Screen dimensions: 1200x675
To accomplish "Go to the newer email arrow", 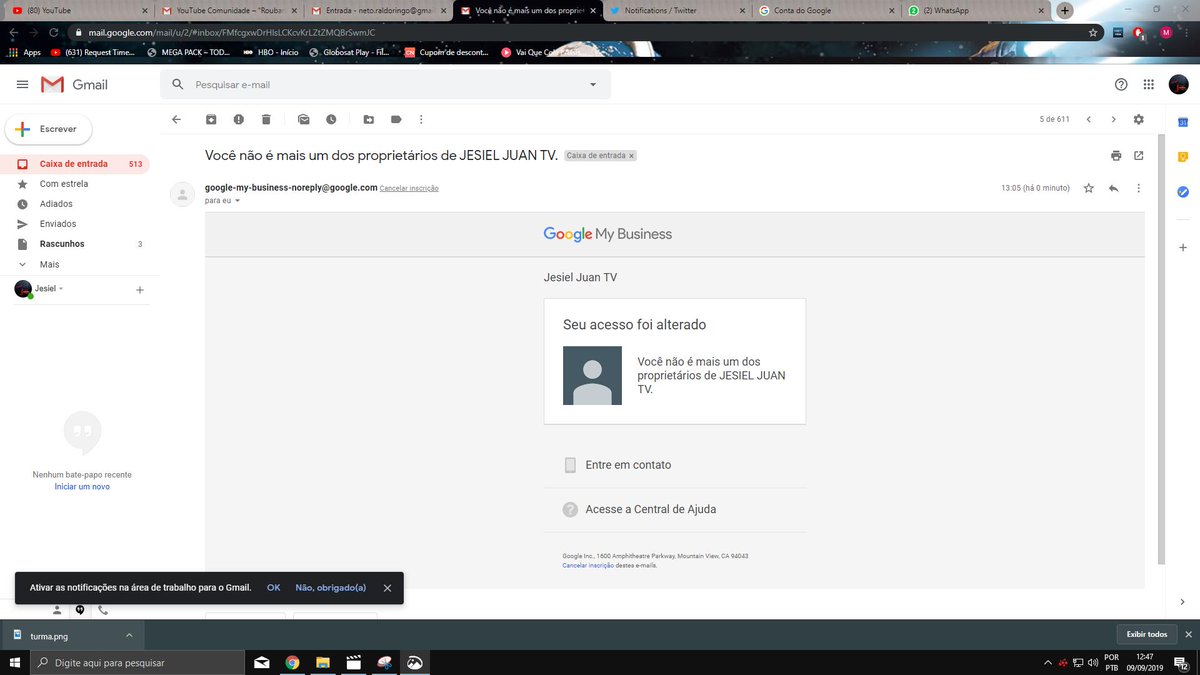I will click(1089, 119).
